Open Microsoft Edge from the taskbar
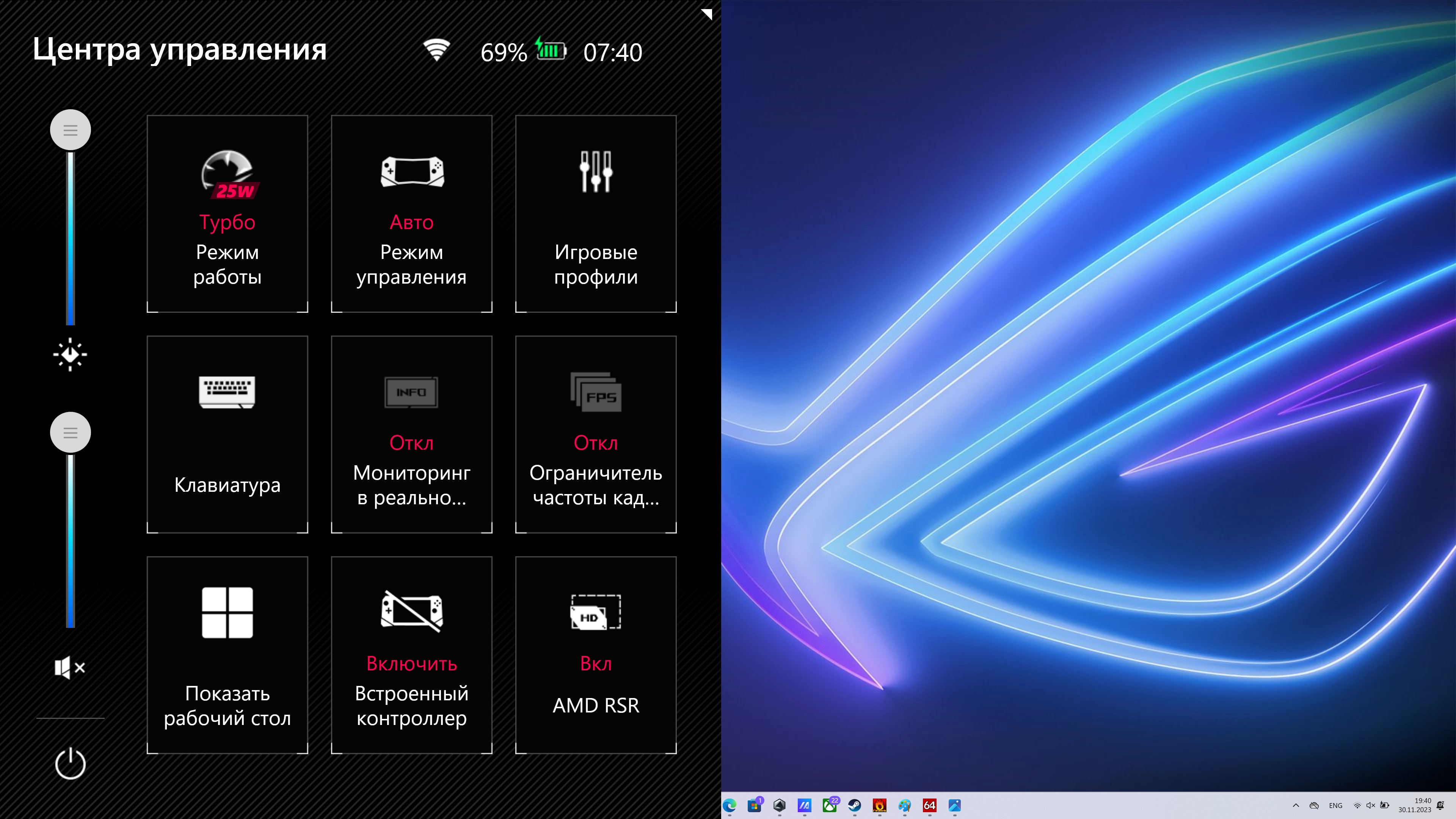1456x819 pixels. 730,805
